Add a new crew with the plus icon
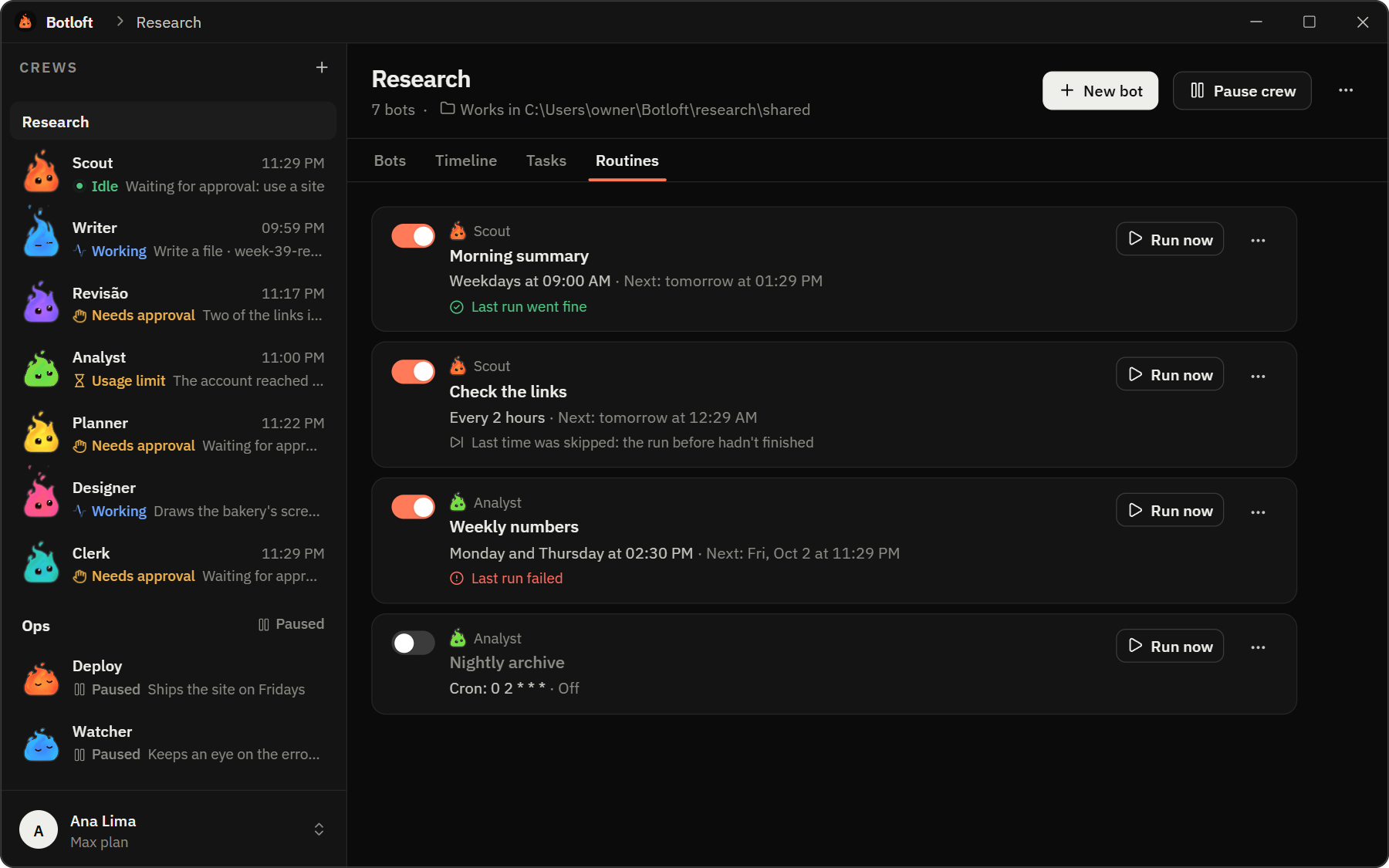Image resolution: width=1389 pixels, height=868 pixels. click(x=322, y=68)
